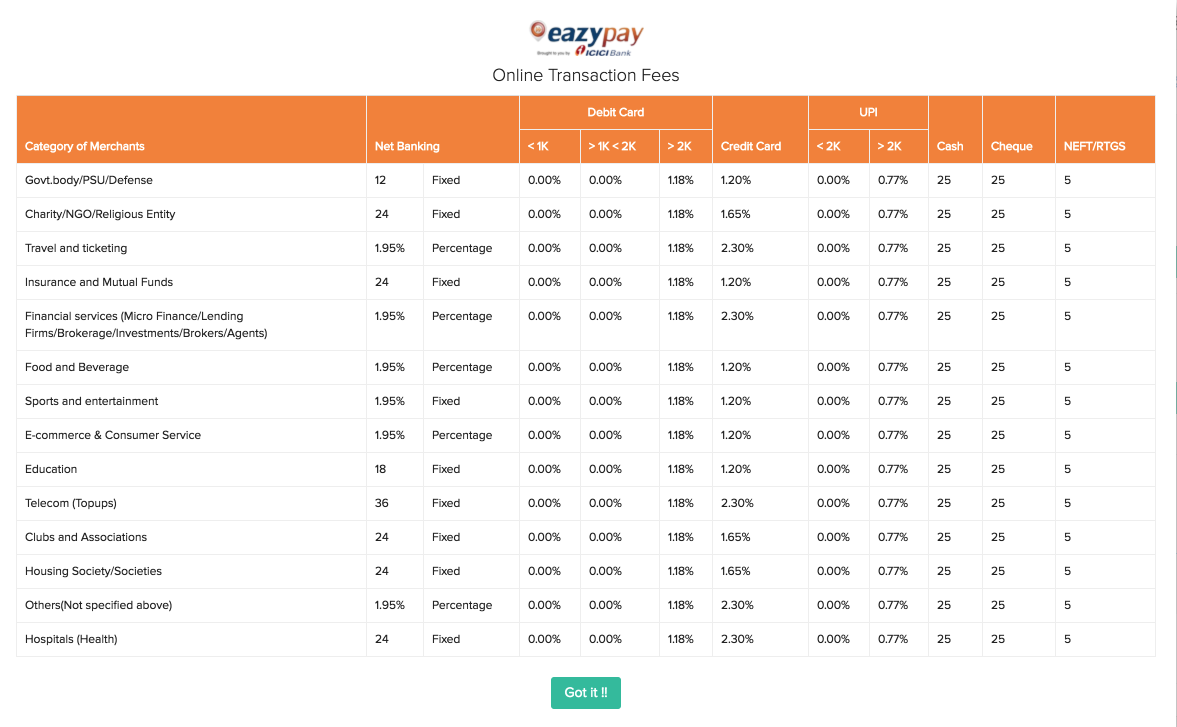Image resolution: width=1177 pixels, height=727 pixels.
Task: Select the Govt.body/PSU/Defense row label
Action: [x=89, y=180]
